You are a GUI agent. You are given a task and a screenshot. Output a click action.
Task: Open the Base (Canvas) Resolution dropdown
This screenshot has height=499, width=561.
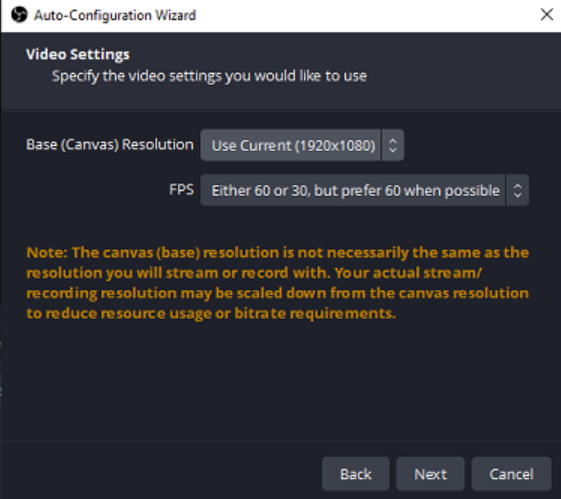coord(302,145)
